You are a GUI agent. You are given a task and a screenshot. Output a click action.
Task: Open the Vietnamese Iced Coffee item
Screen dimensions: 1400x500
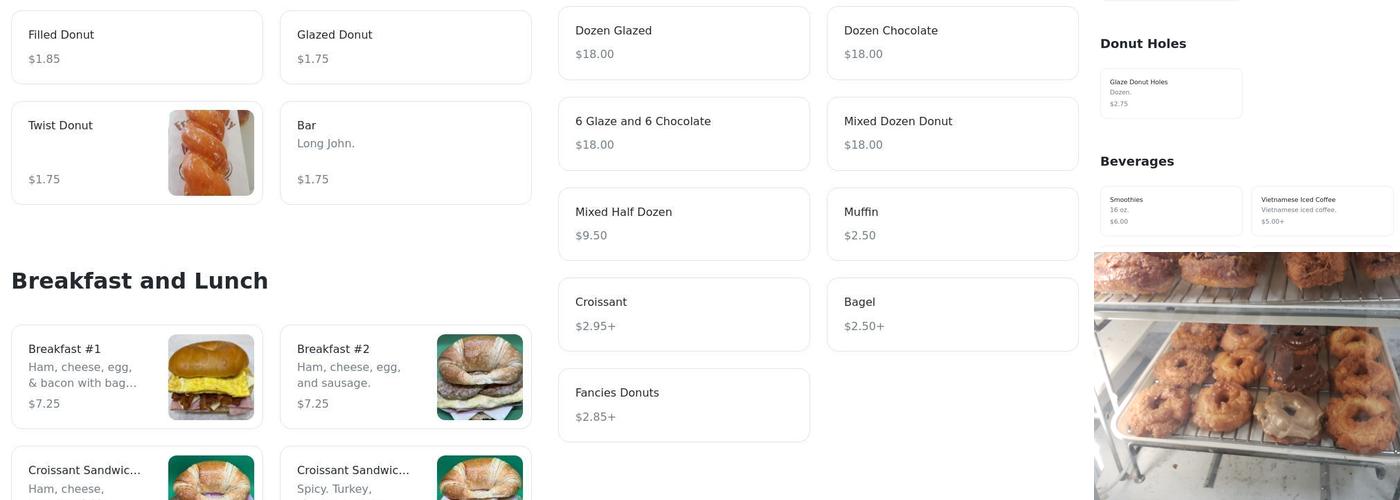point(1322,211)
